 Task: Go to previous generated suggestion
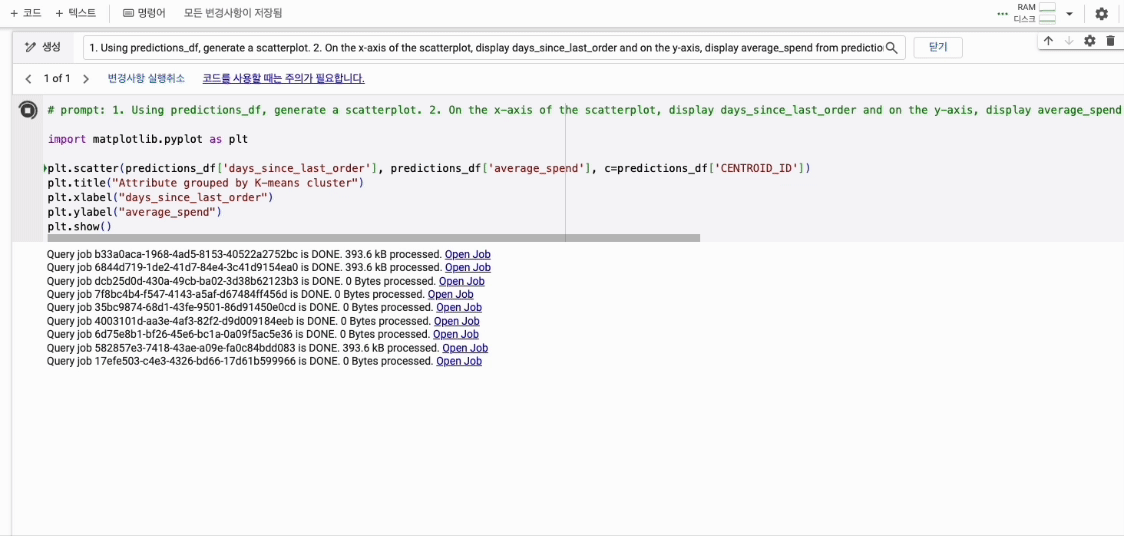coord(28,78)
